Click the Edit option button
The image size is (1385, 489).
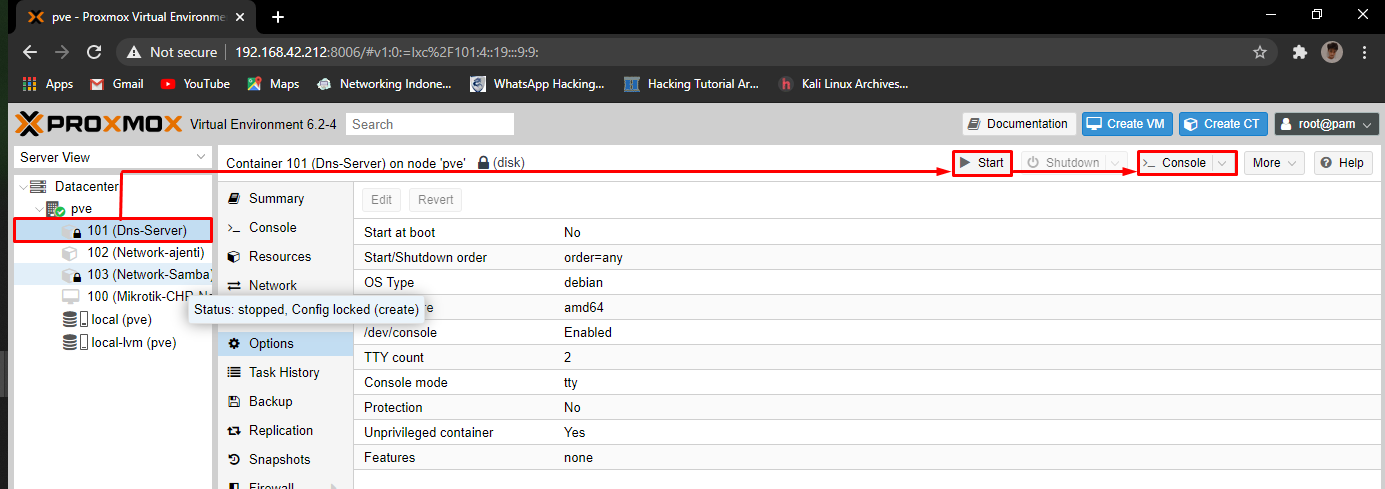click(x=381, y=199)
